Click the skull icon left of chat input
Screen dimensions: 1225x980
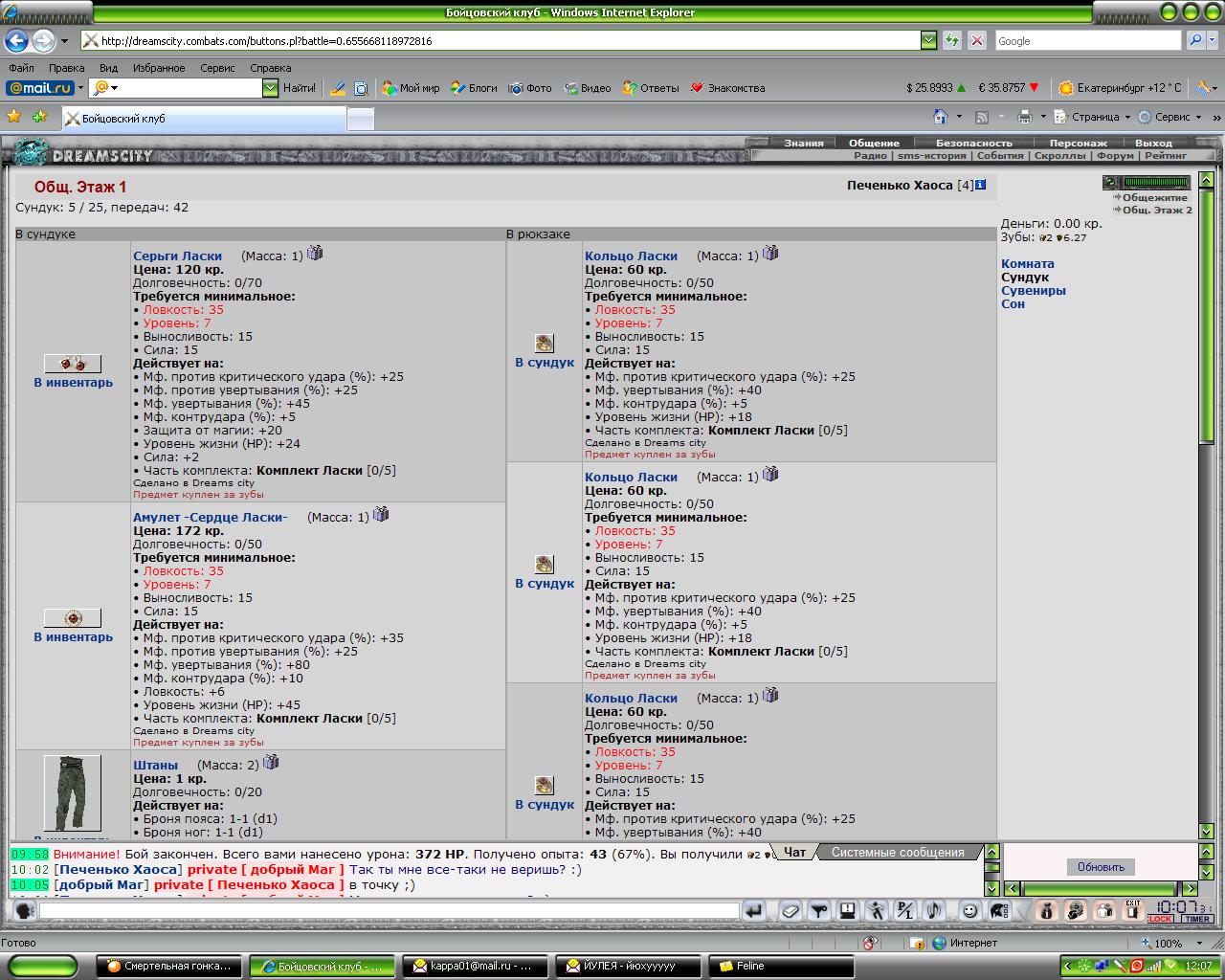[x=25, y=911]
